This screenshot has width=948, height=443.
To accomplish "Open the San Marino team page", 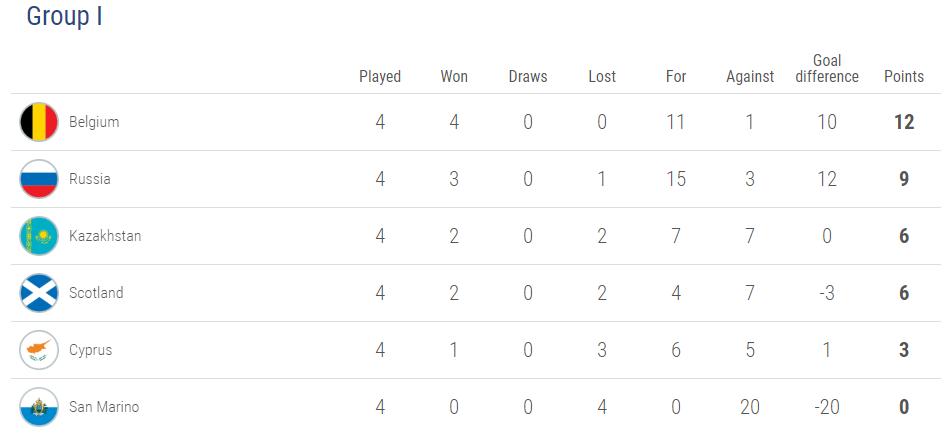I will [x=104, y=407].
